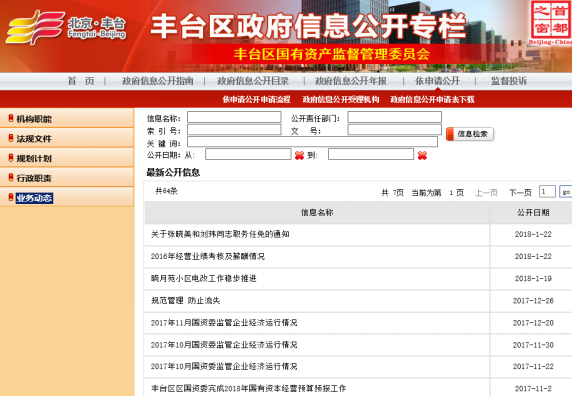Viewport: 572px width, 396px height.
Task: Open the 首页 home menu item
Action: [x=81, y=81]
